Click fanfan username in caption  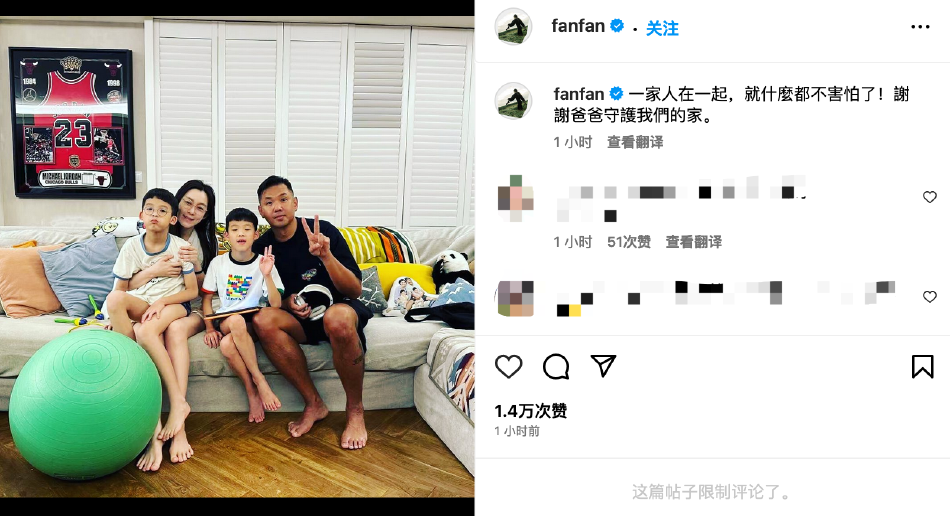(x=579, y=94)
